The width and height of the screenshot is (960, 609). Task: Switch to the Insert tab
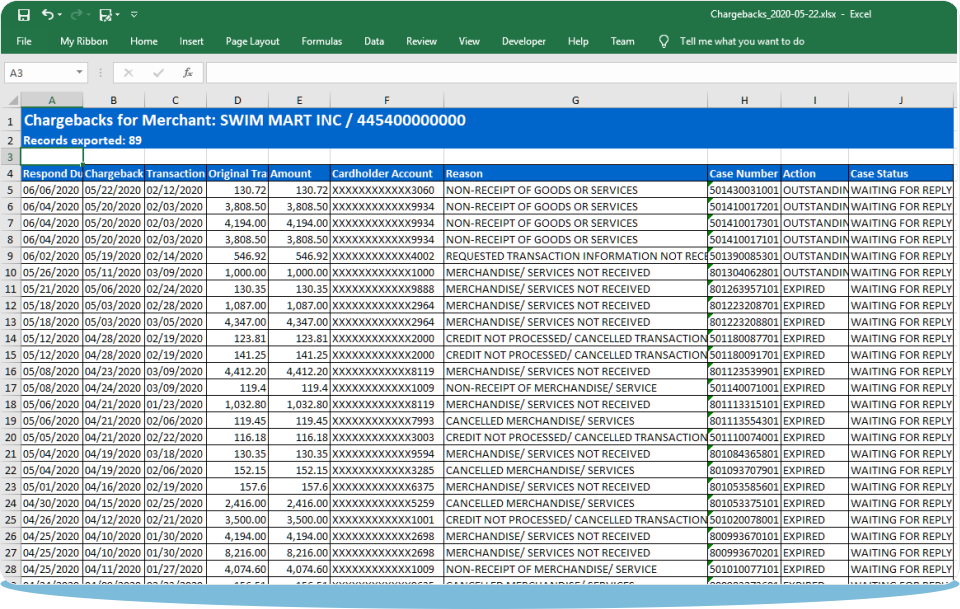point(191,42)
